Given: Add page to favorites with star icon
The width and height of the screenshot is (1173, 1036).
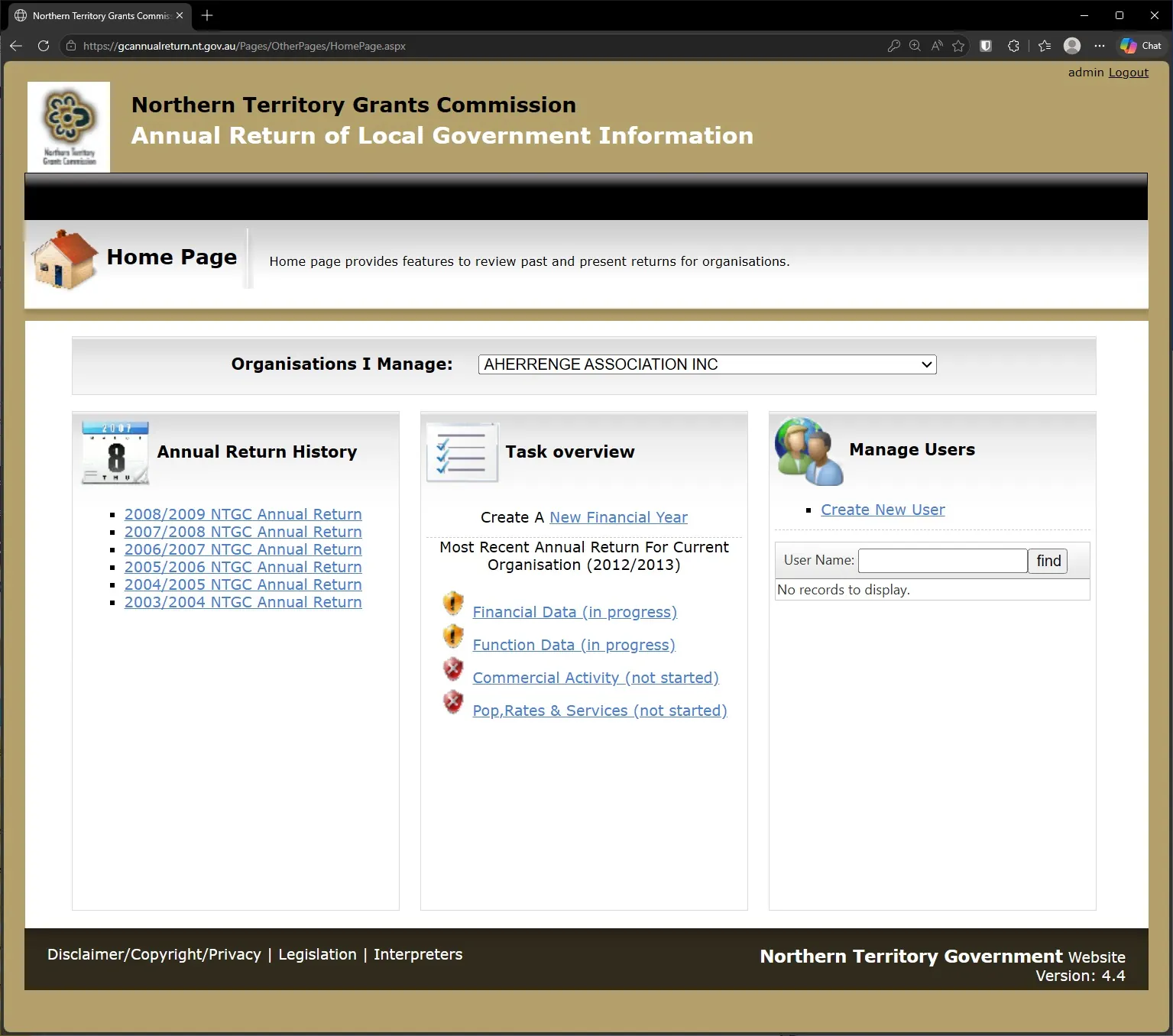Looking at the screenshot, I should [958, 46].
